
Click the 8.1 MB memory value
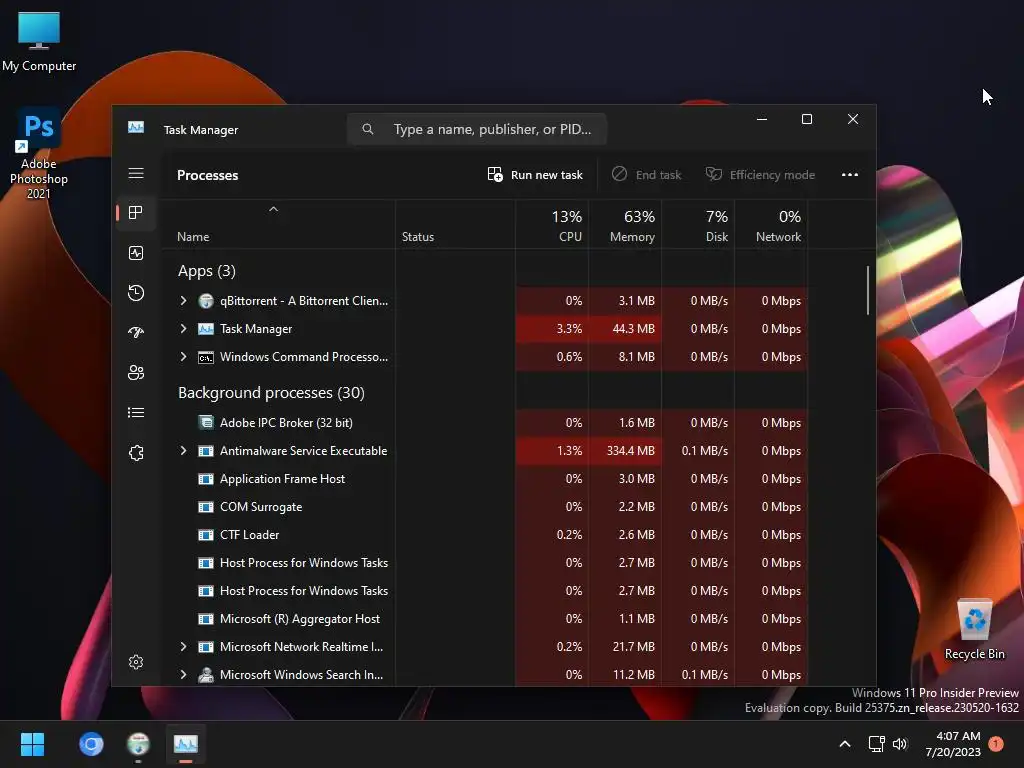pos(636,357)
